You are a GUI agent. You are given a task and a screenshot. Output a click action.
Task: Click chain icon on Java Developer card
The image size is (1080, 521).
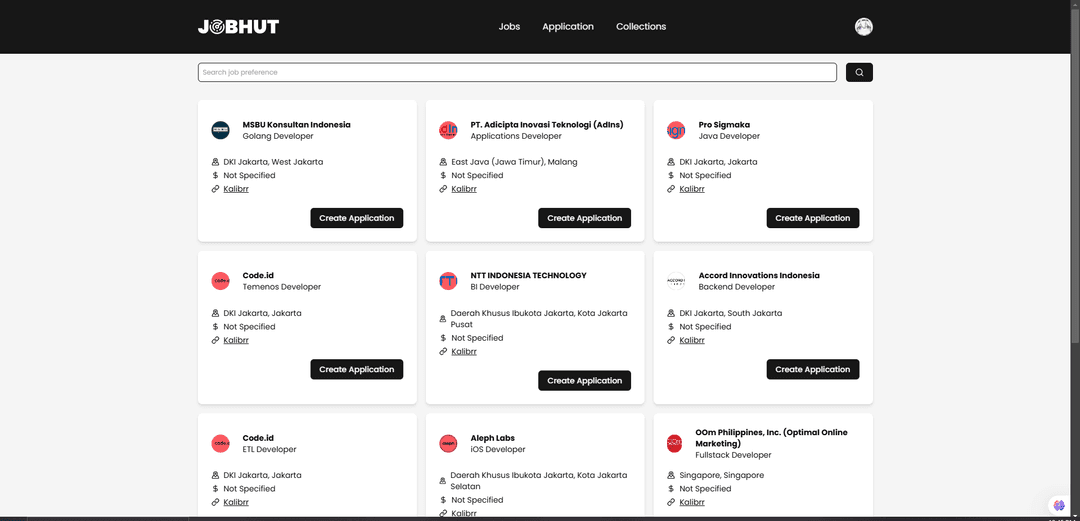click(671, 189)
